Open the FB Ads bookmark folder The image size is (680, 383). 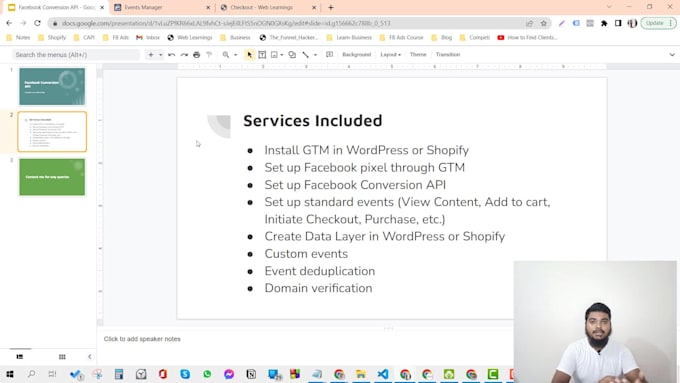pos(116,38)
